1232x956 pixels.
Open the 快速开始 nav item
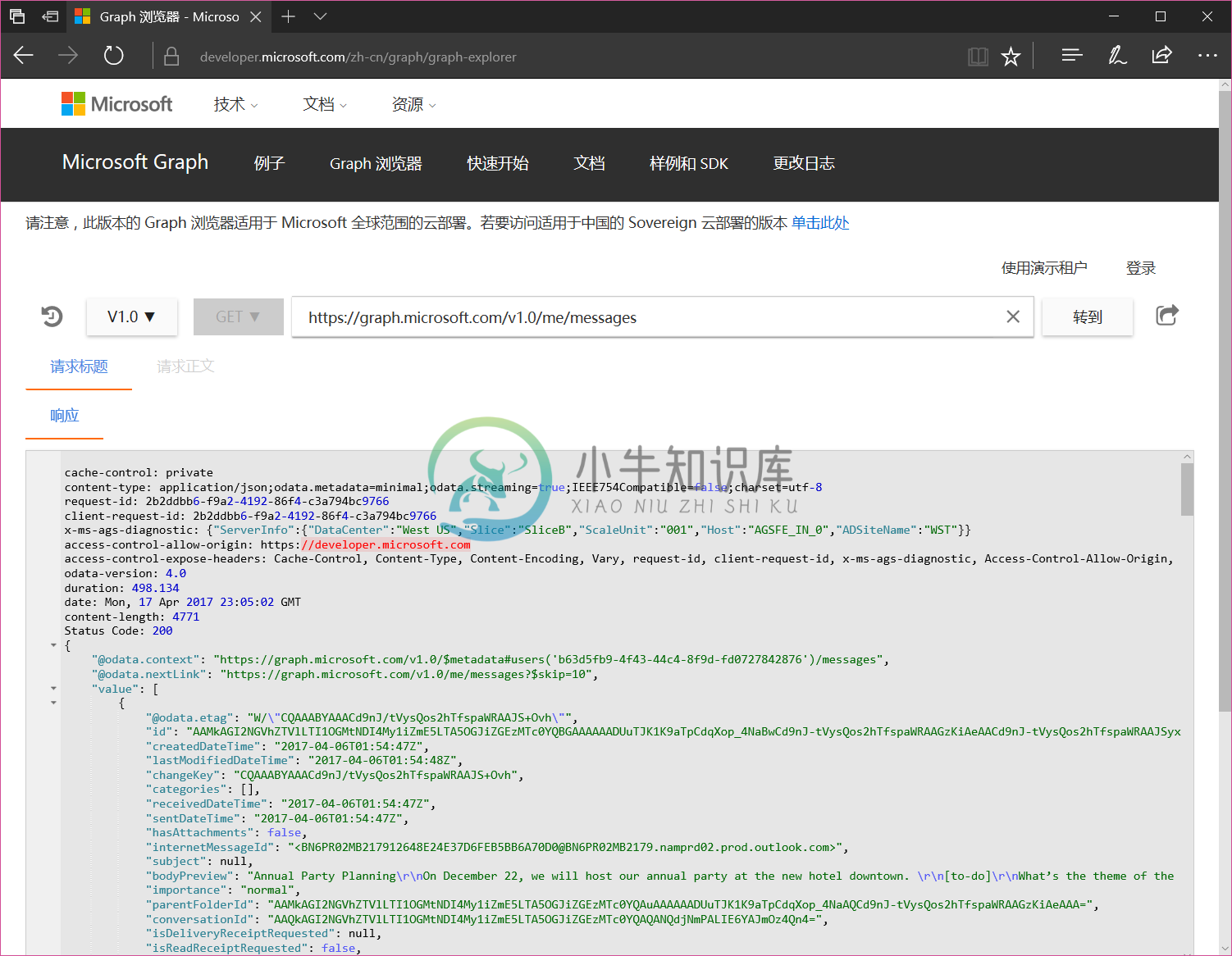[x=498, y=163]
